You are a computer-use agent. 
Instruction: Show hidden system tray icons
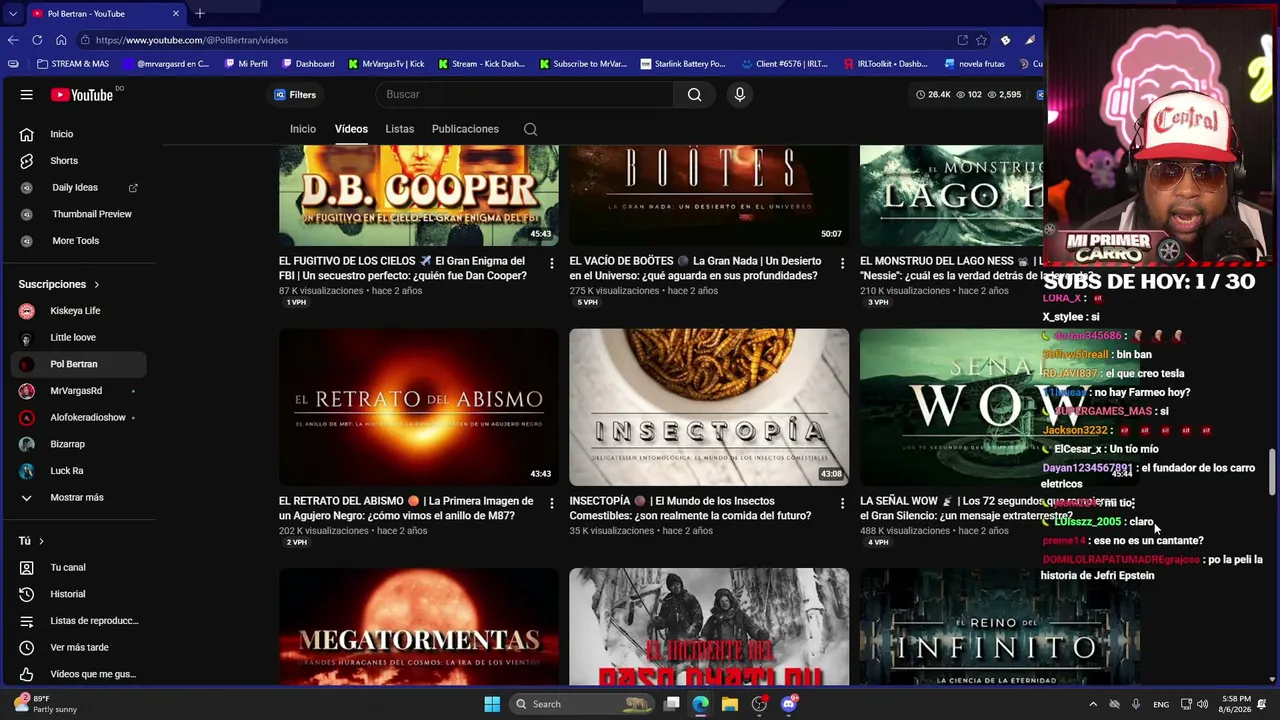tap(1093, 704)
